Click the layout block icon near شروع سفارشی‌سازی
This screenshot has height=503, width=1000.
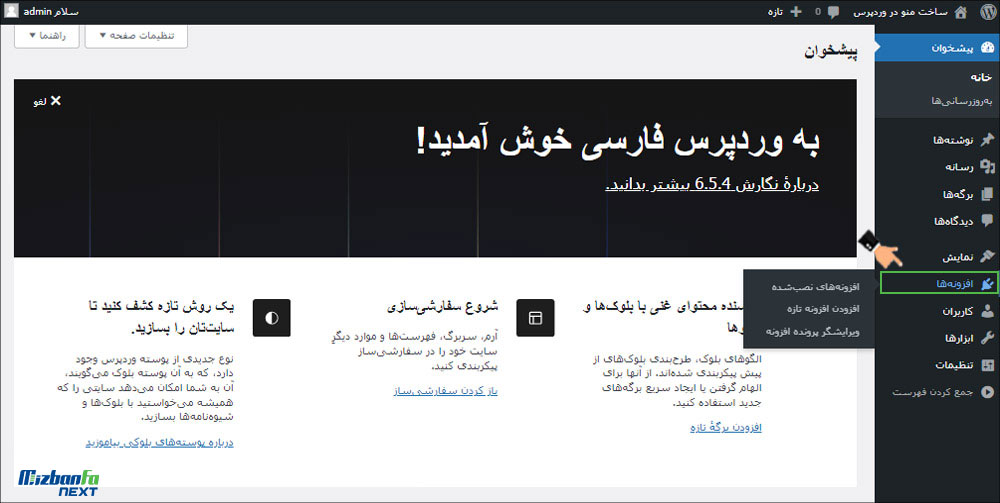pos(535,318)
